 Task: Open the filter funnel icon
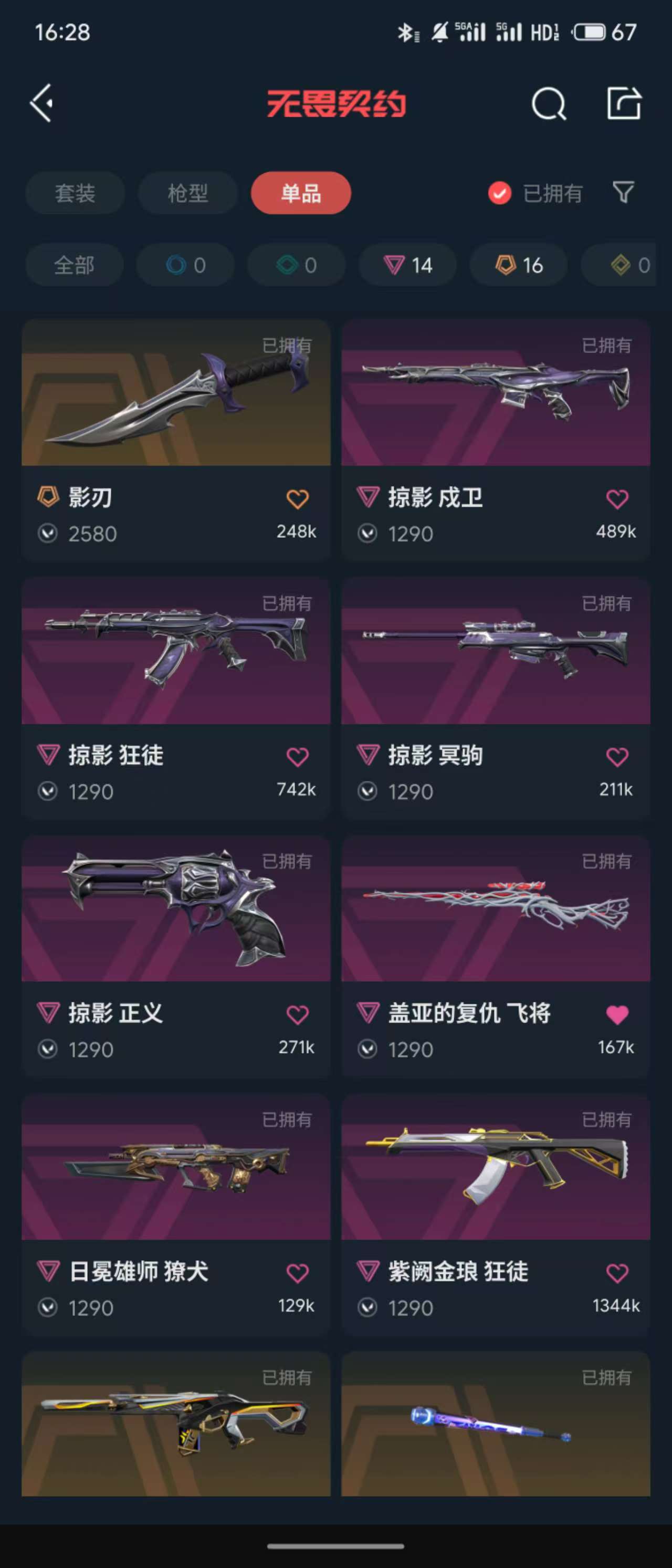(623, 192)
